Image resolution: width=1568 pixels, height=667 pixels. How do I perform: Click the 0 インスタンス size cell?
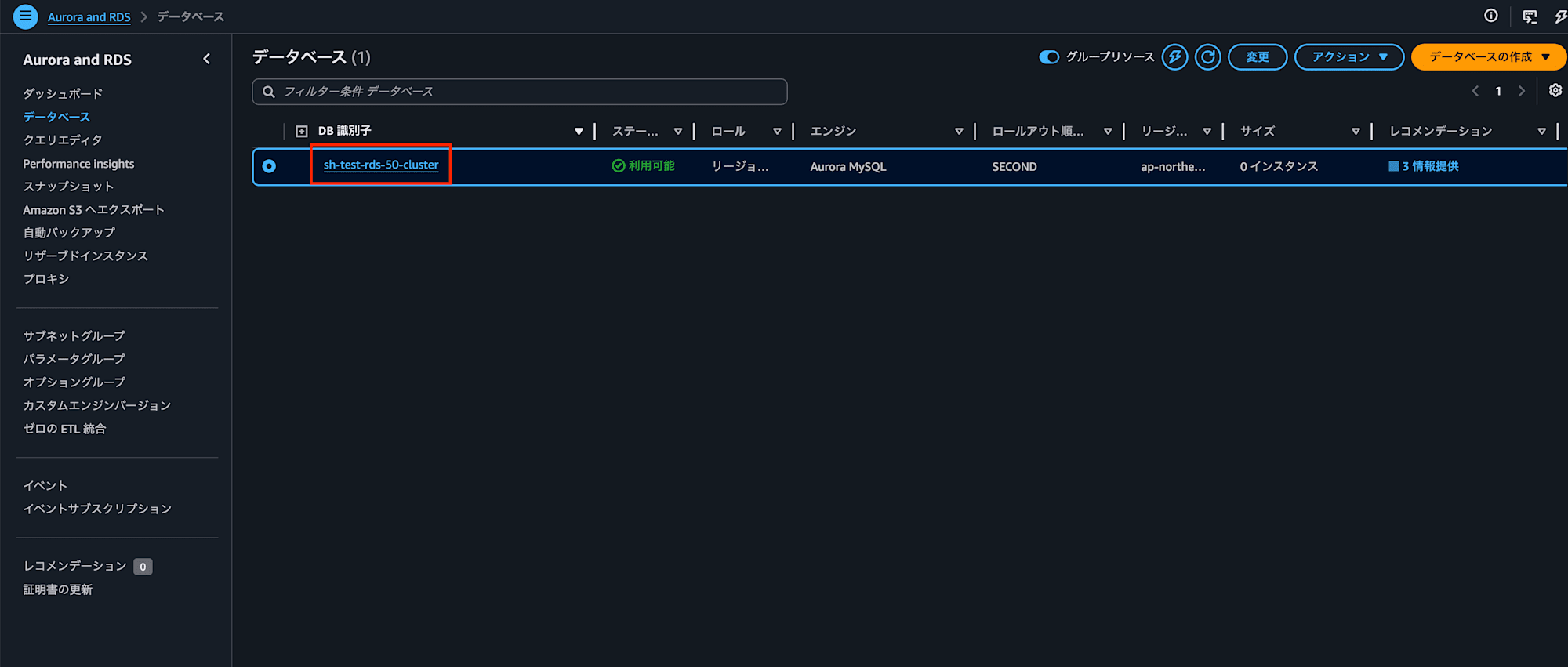click(1279, 166)
